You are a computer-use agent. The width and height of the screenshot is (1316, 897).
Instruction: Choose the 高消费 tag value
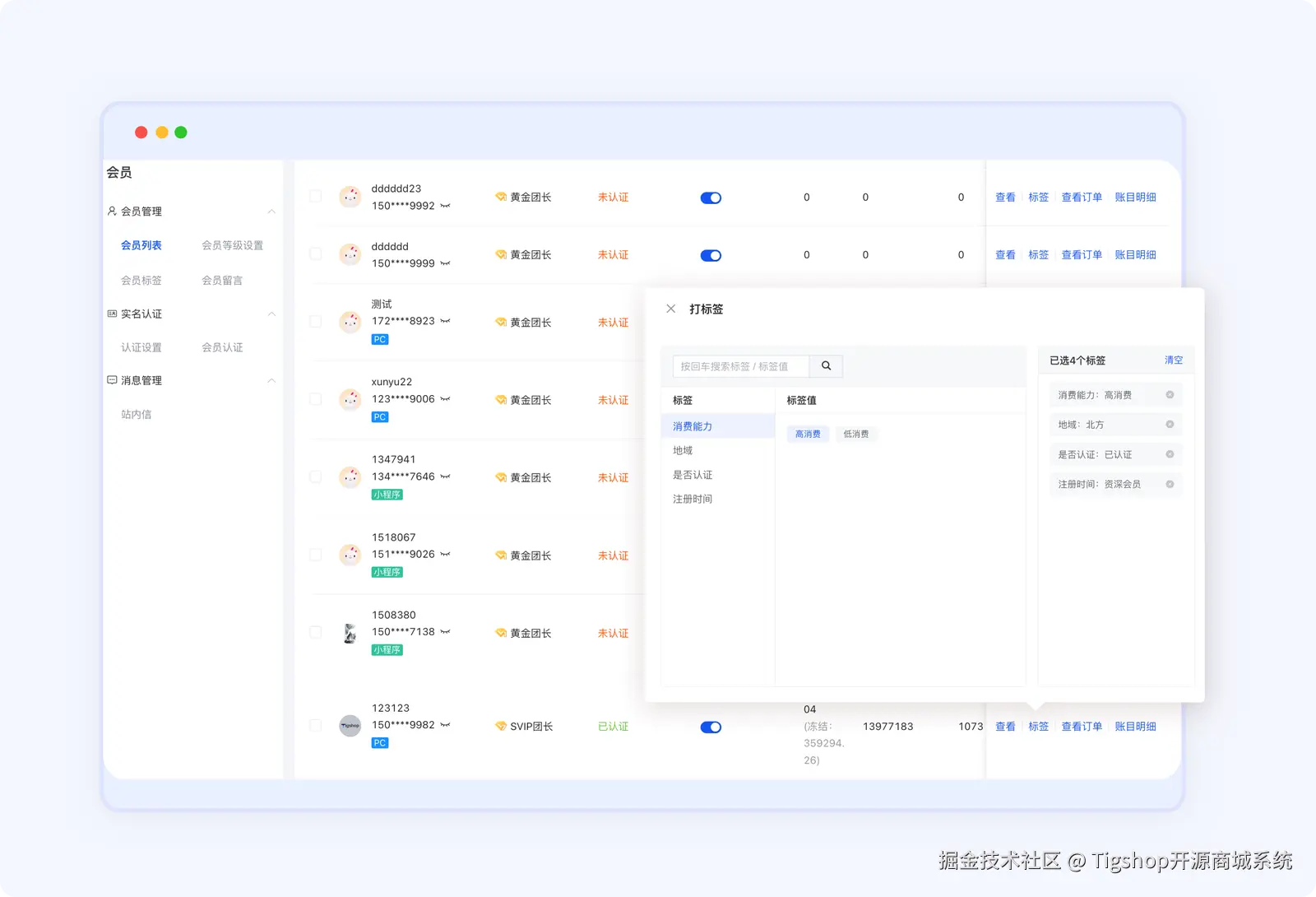point(808,434)
